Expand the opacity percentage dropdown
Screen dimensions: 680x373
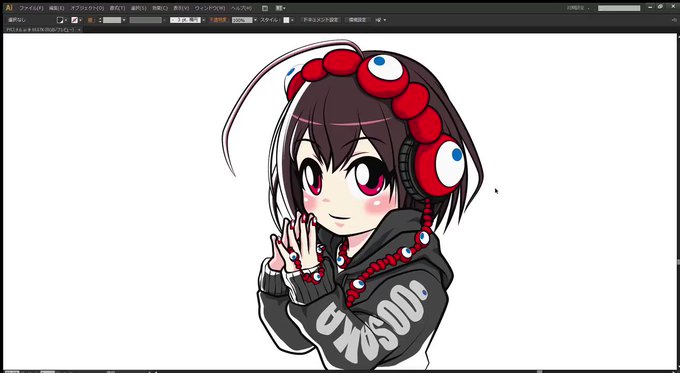[255, 20]
